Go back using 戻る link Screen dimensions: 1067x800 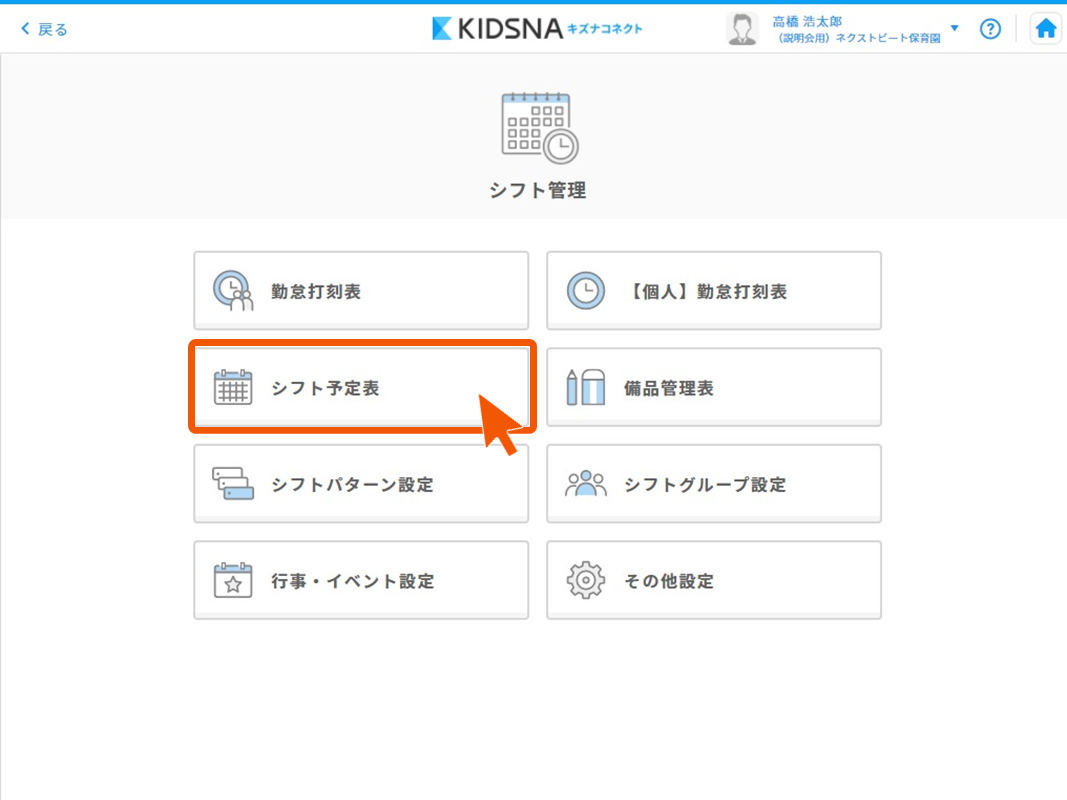(45, 29)
